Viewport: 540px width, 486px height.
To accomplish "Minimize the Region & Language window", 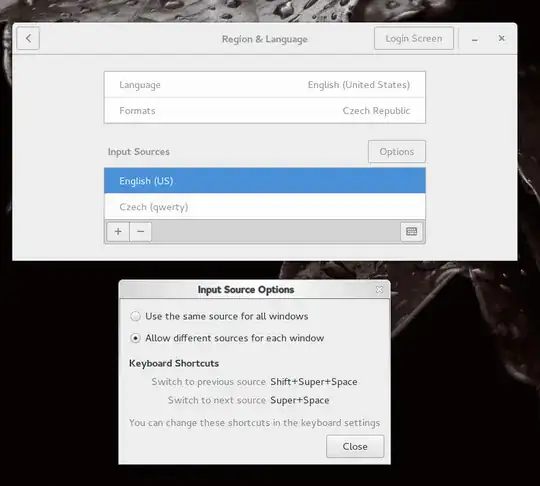I will pos(475,39).
